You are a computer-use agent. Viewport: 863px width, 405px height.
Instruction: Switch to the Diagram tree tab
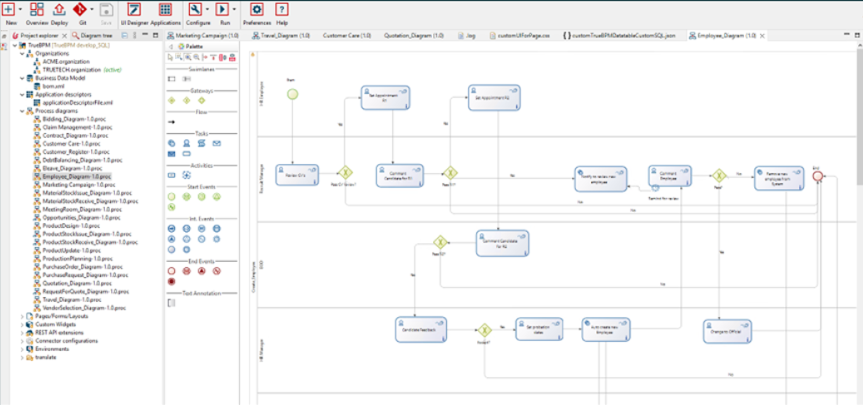click(104, 35)
